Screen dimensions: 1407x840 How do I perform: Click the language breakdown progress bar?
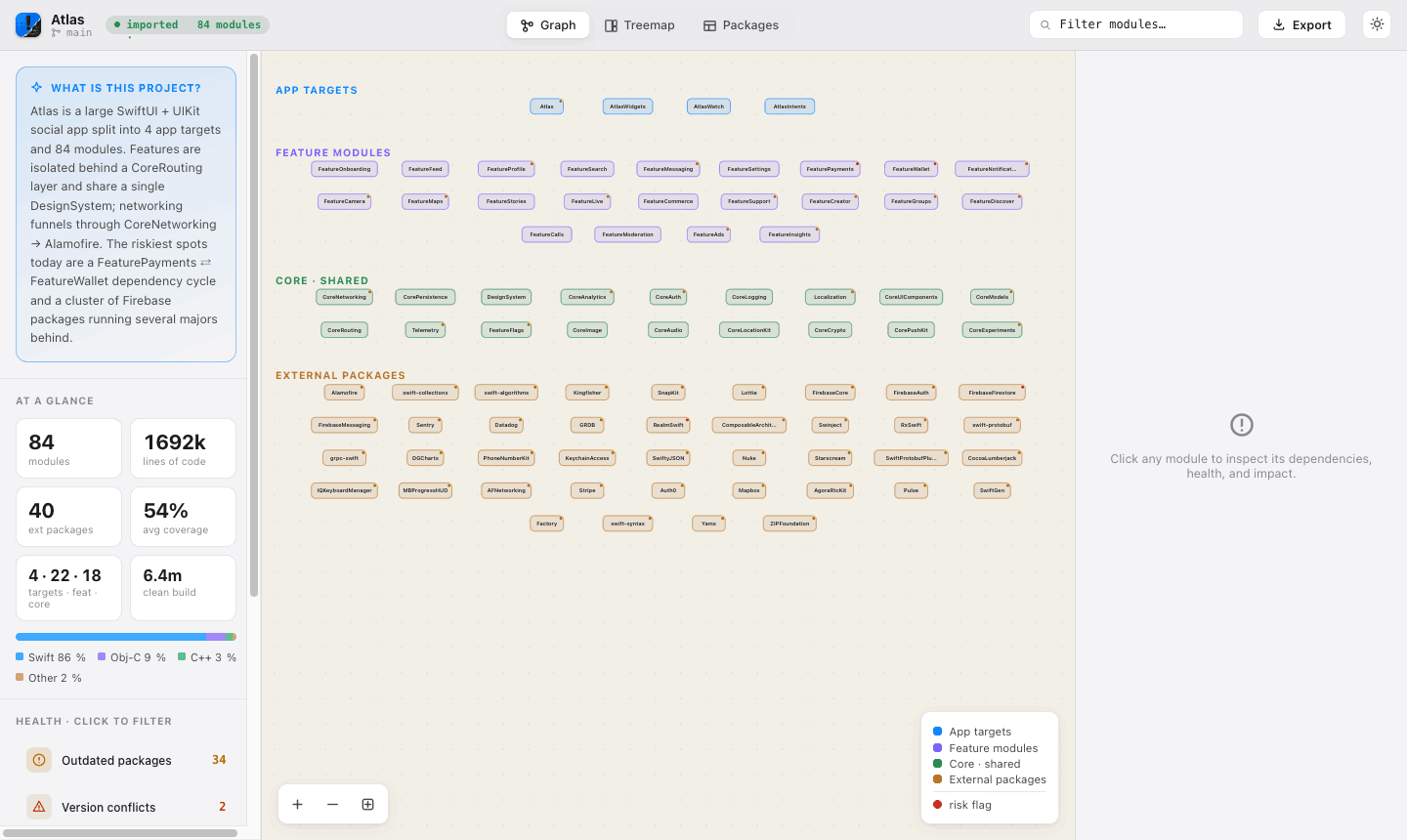tap(126, 637)
